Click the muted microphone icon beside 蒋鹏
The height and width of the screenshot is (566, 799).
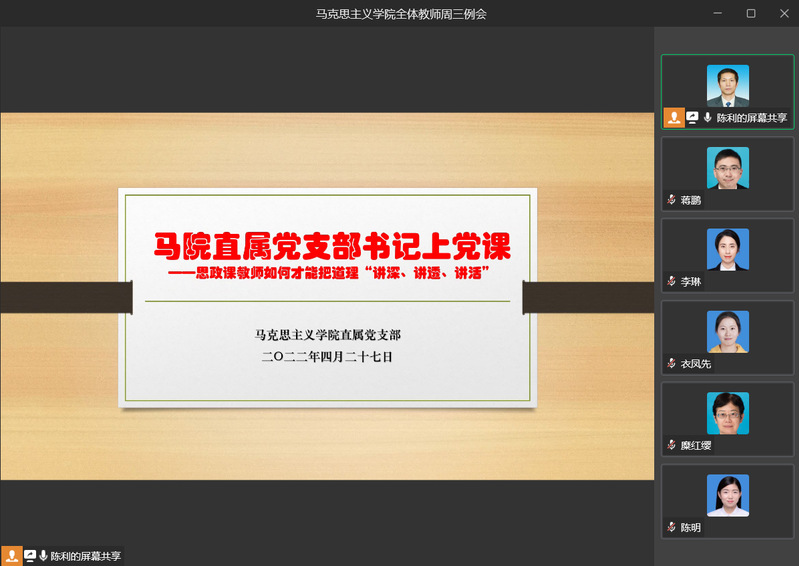(x=671, y=200)
